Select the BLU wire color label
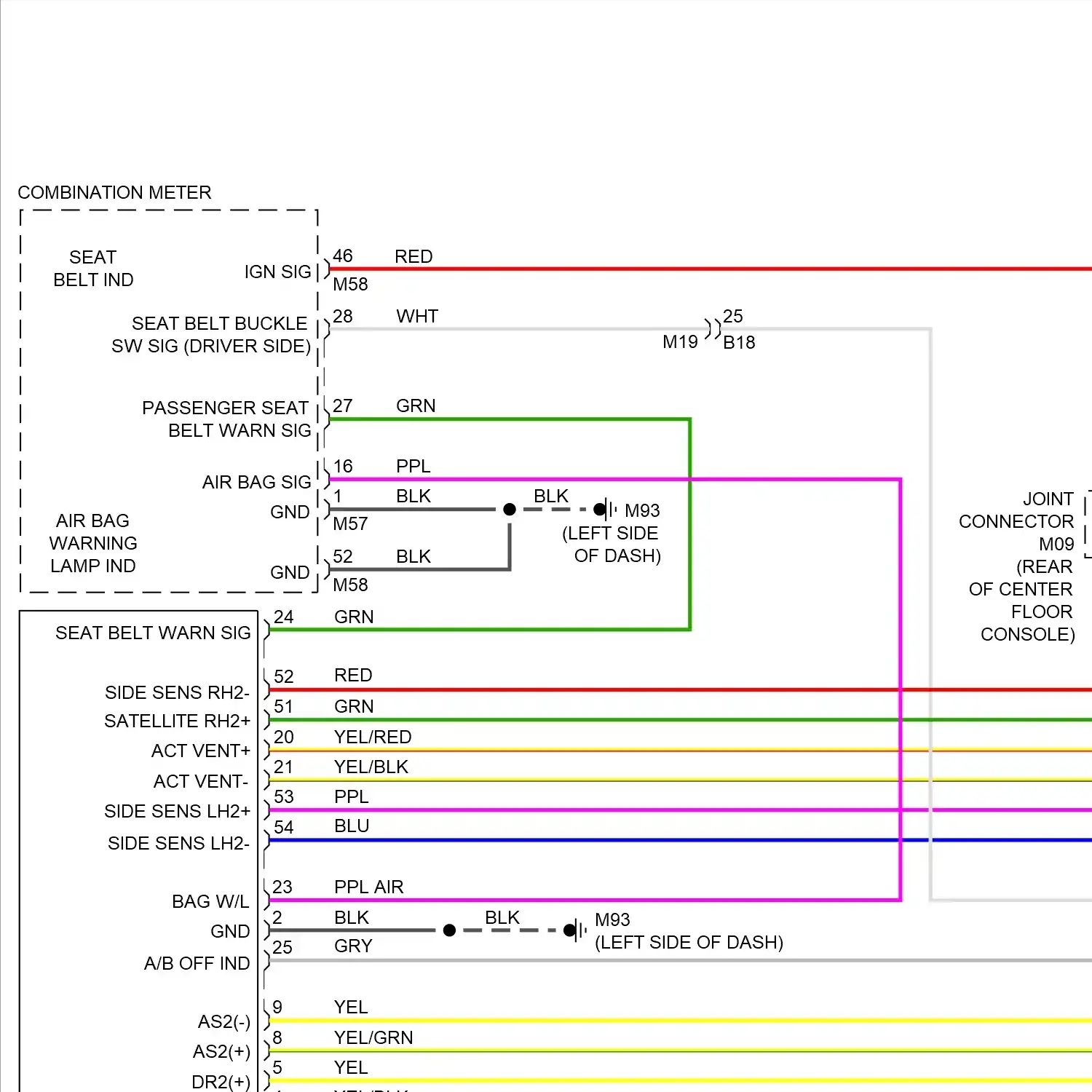Screen dimensions: 1092x1092 352,826
